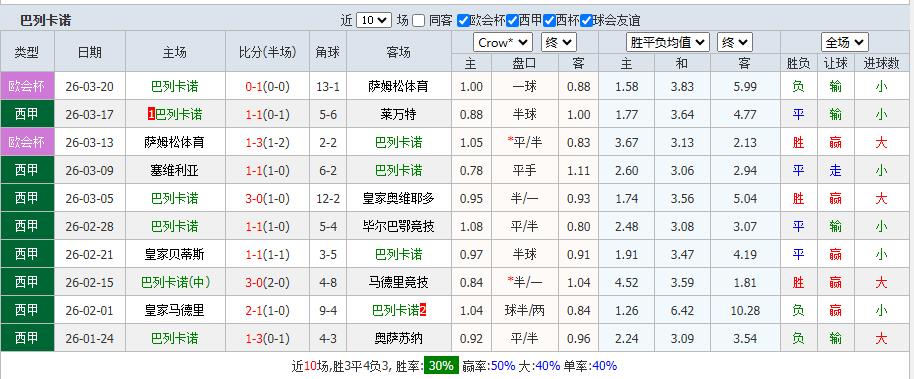This screenshot has height=379, width=914.
Task: Click the 赢率 50% value in summary
Action: pos(503,366)
